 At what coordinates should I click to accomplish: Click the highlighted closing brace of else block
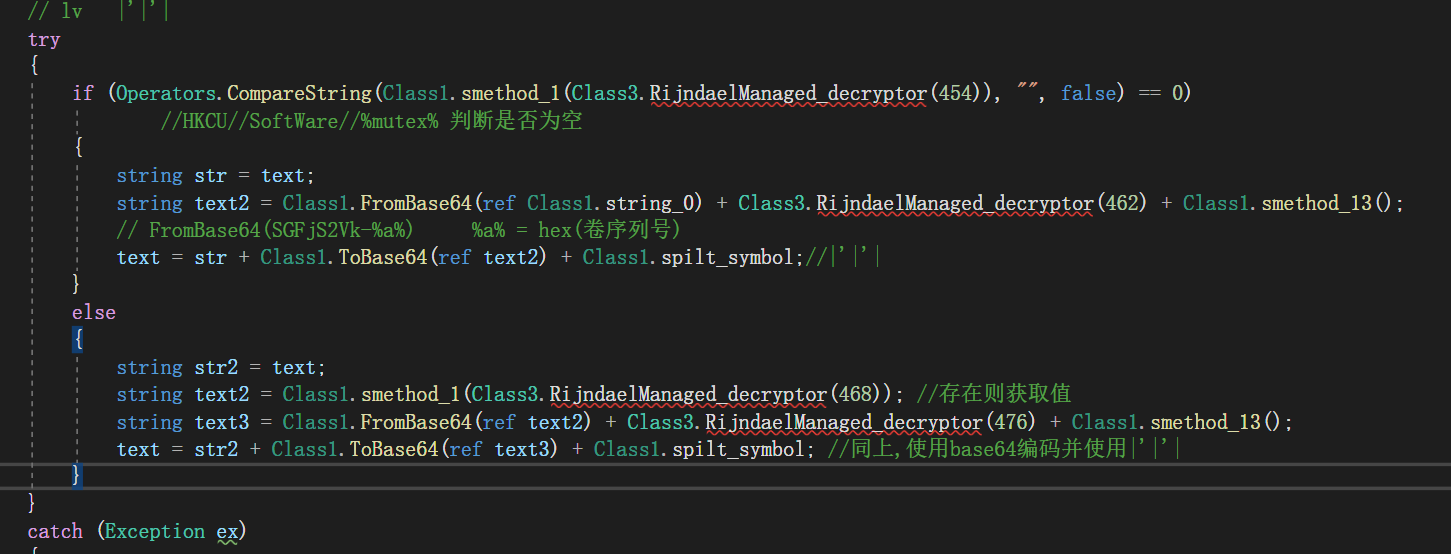pos(78,476)
